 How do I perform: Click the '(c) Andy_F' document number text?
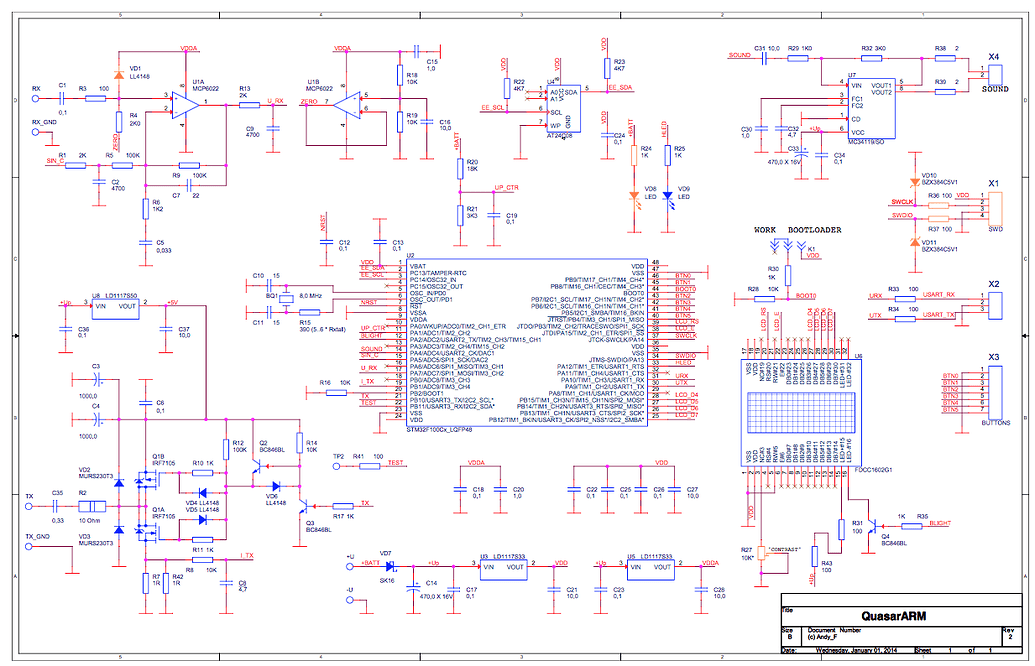(822, 638)
